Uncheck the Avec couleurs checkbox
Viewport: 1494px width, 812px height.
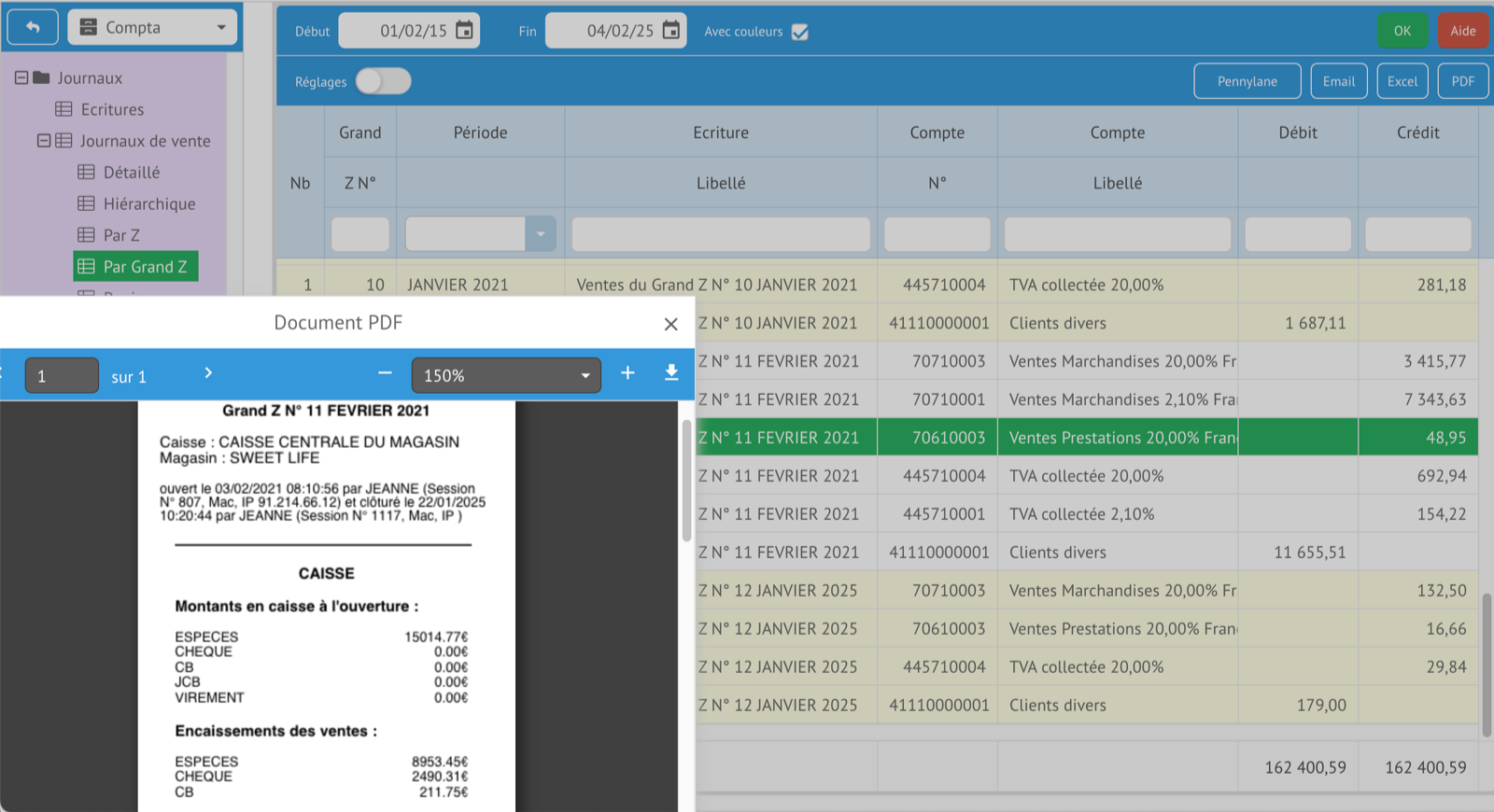click(799, 32)
